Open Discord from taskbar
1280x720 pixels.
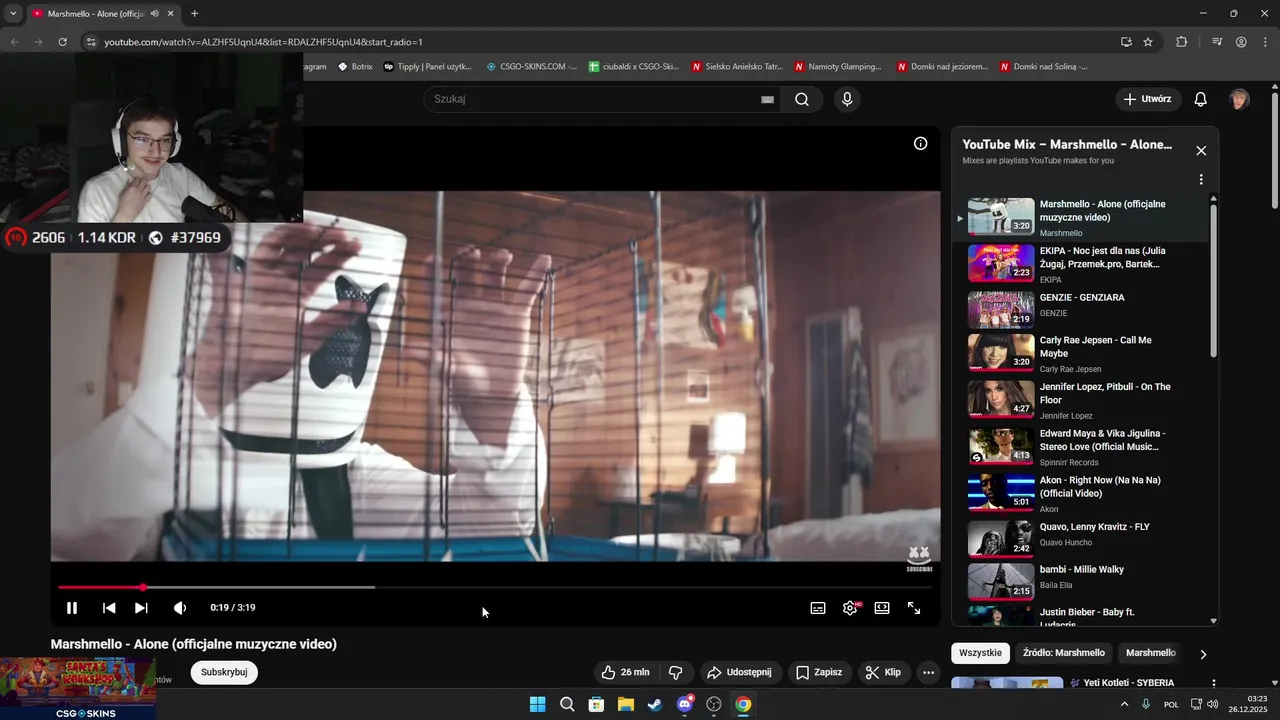[685, 704]
